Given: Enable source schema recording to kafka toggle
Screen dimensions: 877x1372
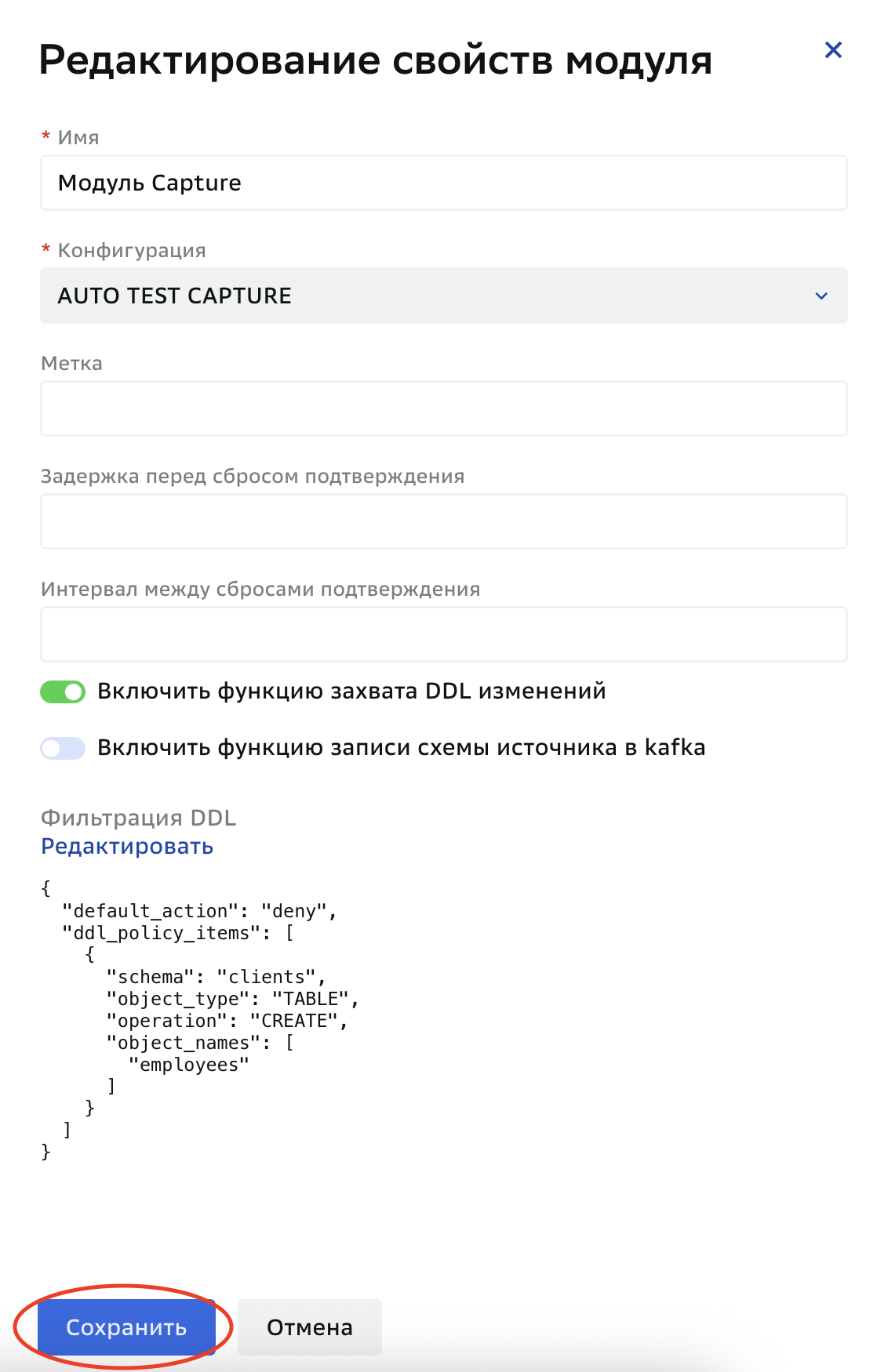Looking at the screenshot, I should tap(63, 748).
